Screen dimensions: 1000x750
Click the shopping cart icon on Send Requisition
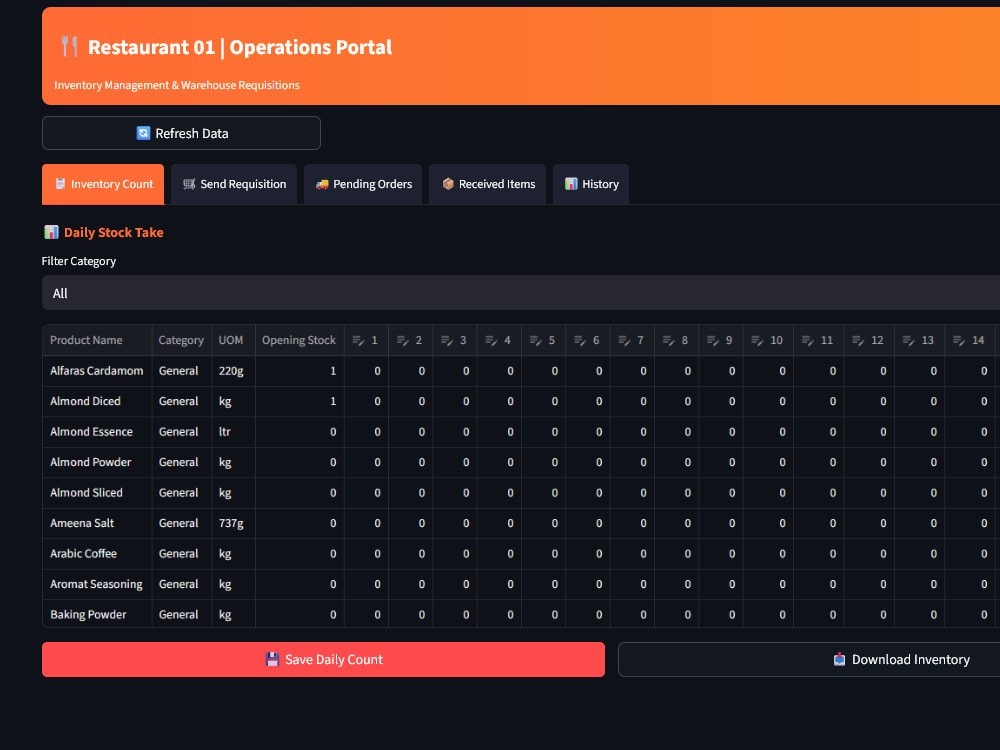189,184
